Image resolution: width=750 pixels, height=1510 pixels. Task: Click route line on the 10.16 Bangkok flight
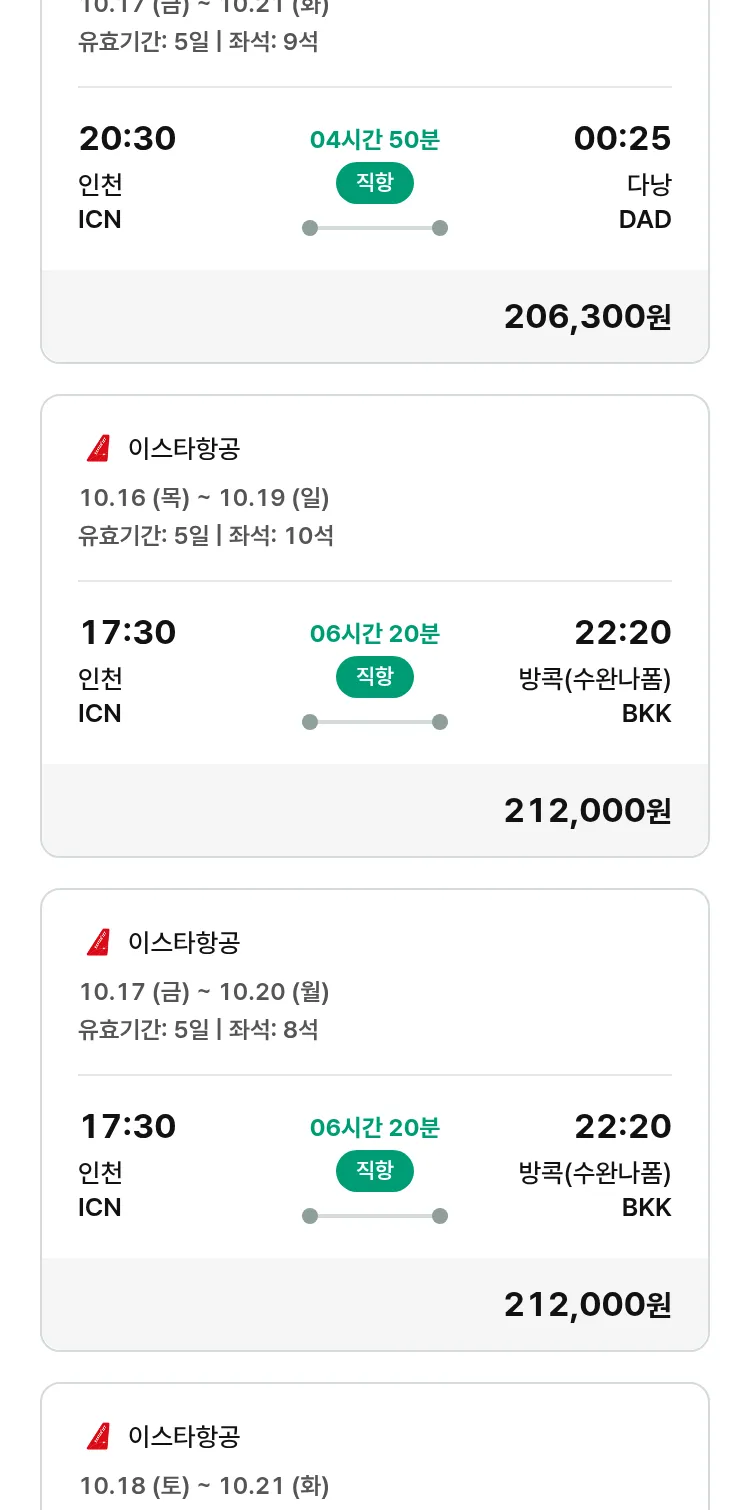tap(374, 722)
